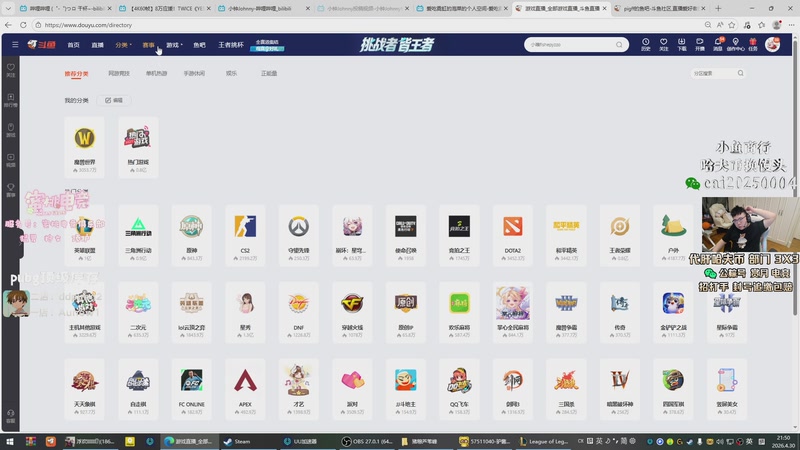Go to 首页 in the top navigation
This screenshot has width=800, height=450.
coord(73,45)
